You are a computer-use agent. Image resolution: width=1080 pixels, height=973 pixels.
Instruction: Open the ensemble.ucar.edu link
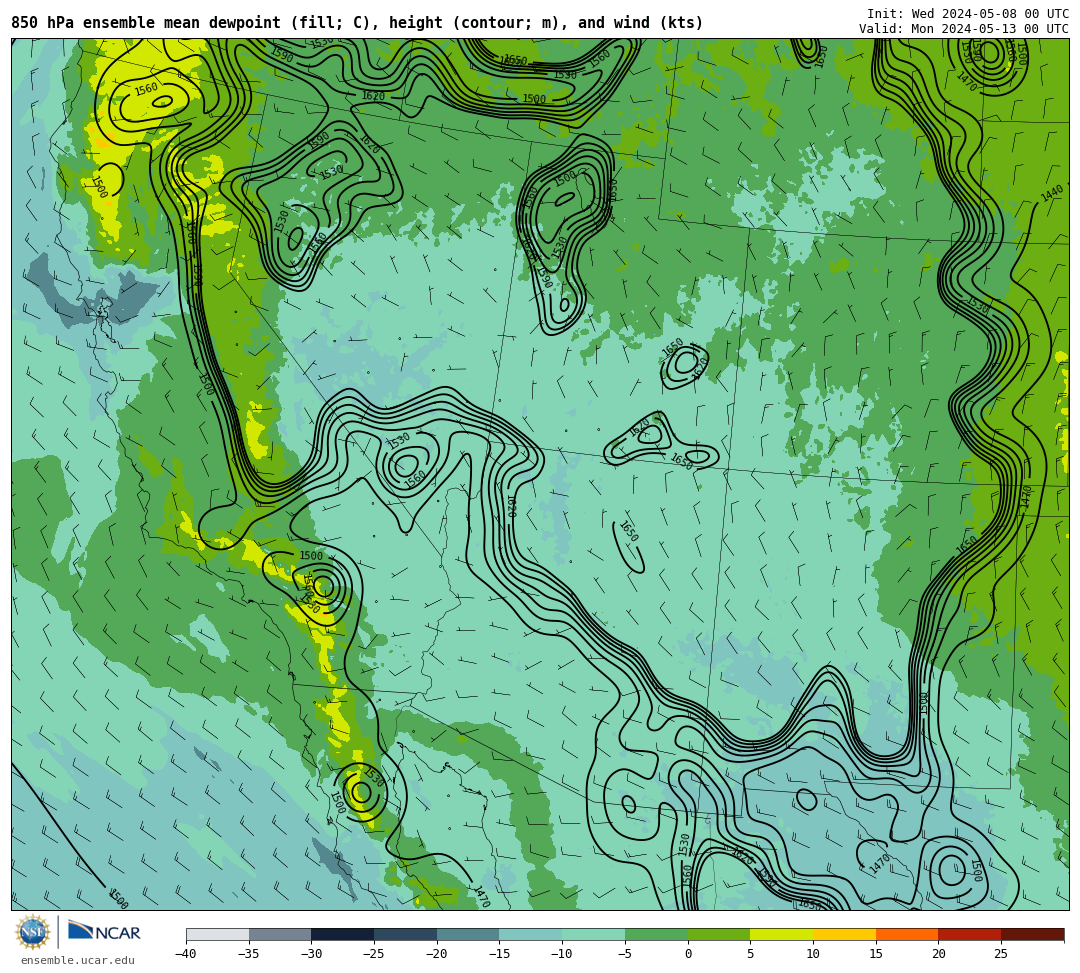click(x=78, y=960)
